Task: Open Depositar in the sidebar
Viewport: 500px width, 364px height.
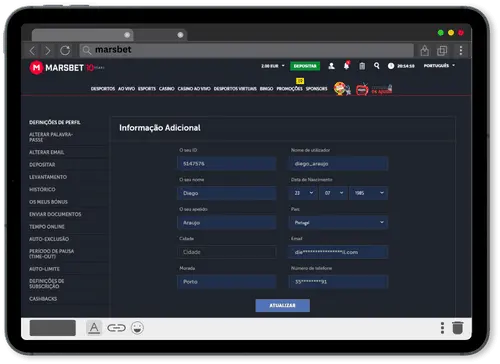Action: pos(42,165)
